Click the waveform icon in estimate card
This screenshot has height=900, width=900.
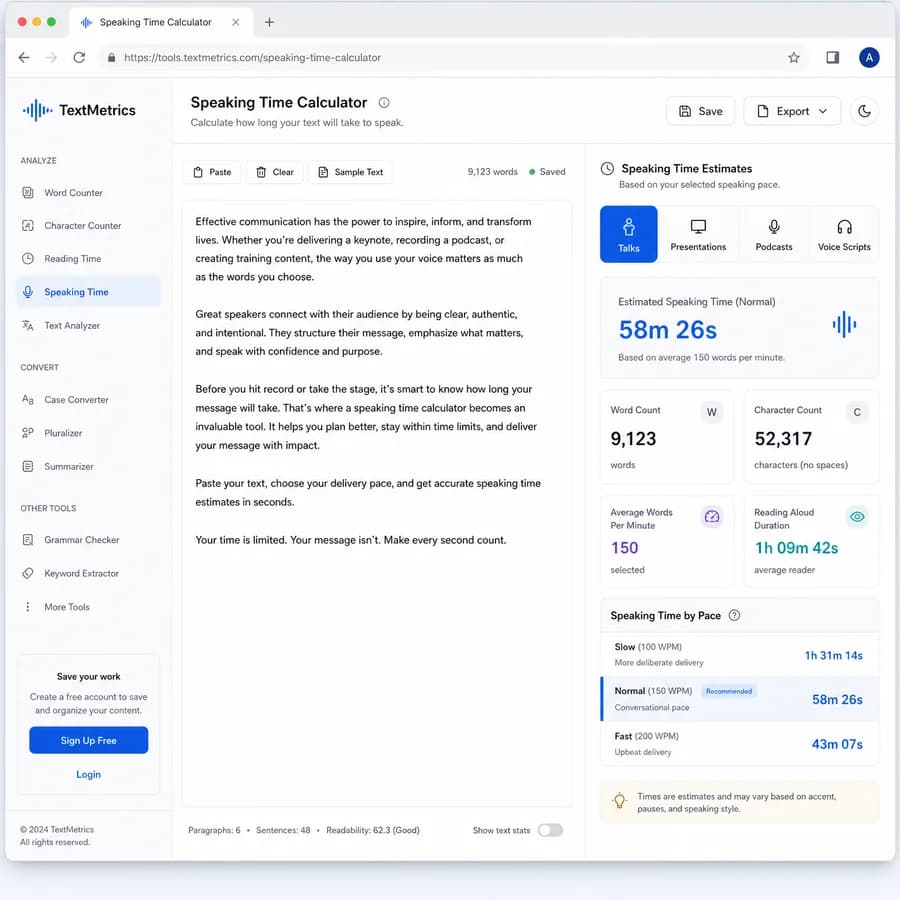(844, 324)
